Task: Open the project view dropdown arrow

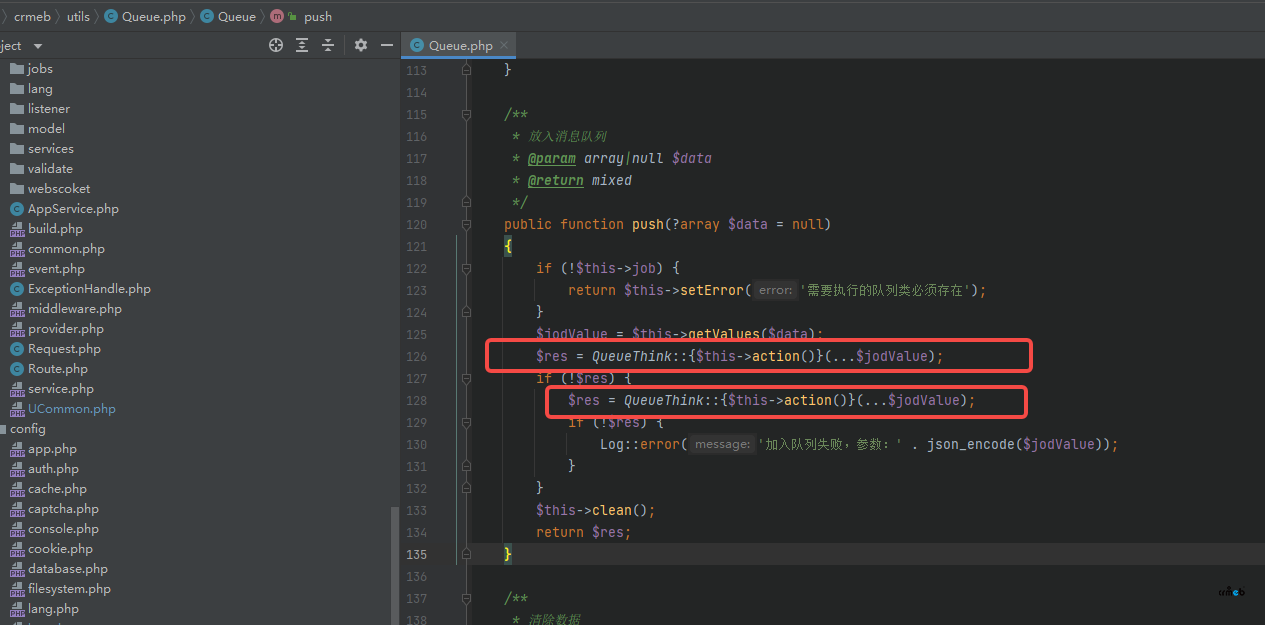Action: click(x=38, y=46)
